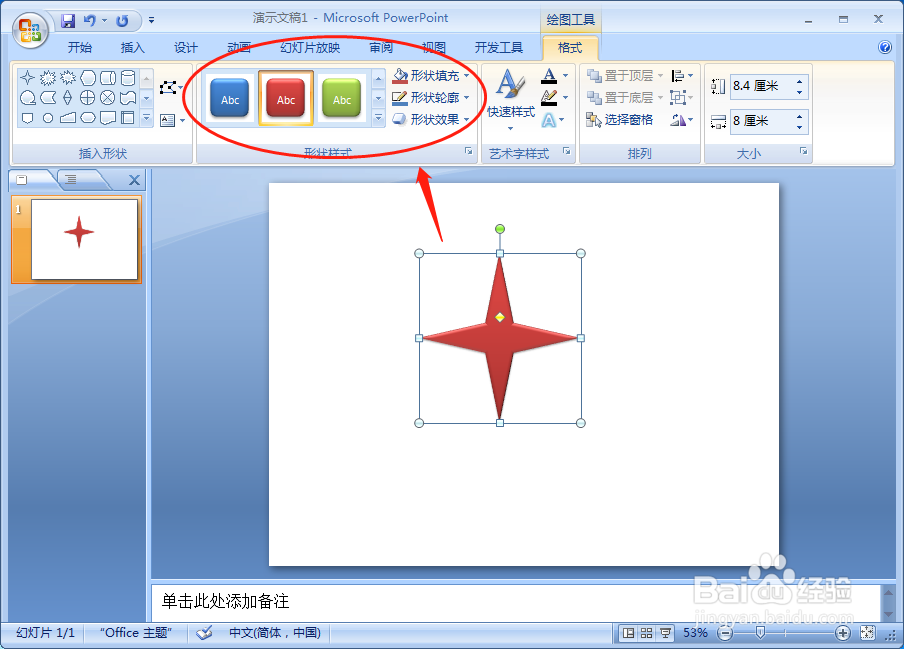The width and height of the screenshot is (904, 649).
Task: Select the circle-with-X summing junction shape
Action: pyautogui.click(x=108, y=97)
